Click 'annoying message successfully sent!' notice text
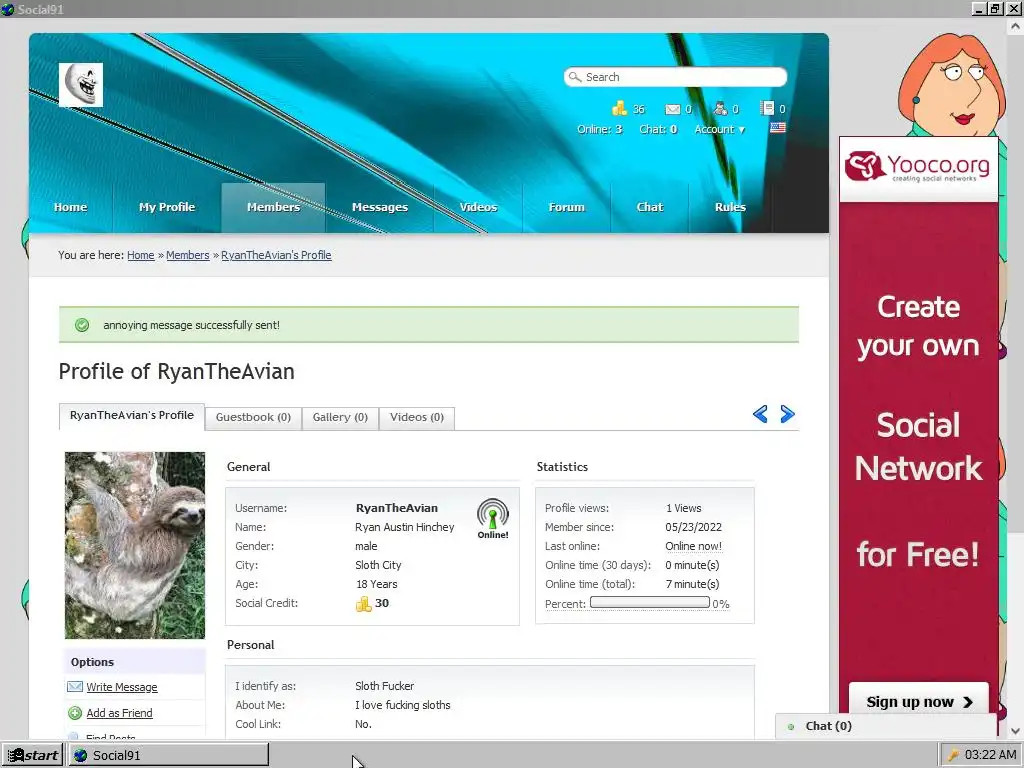 (191, 325)
